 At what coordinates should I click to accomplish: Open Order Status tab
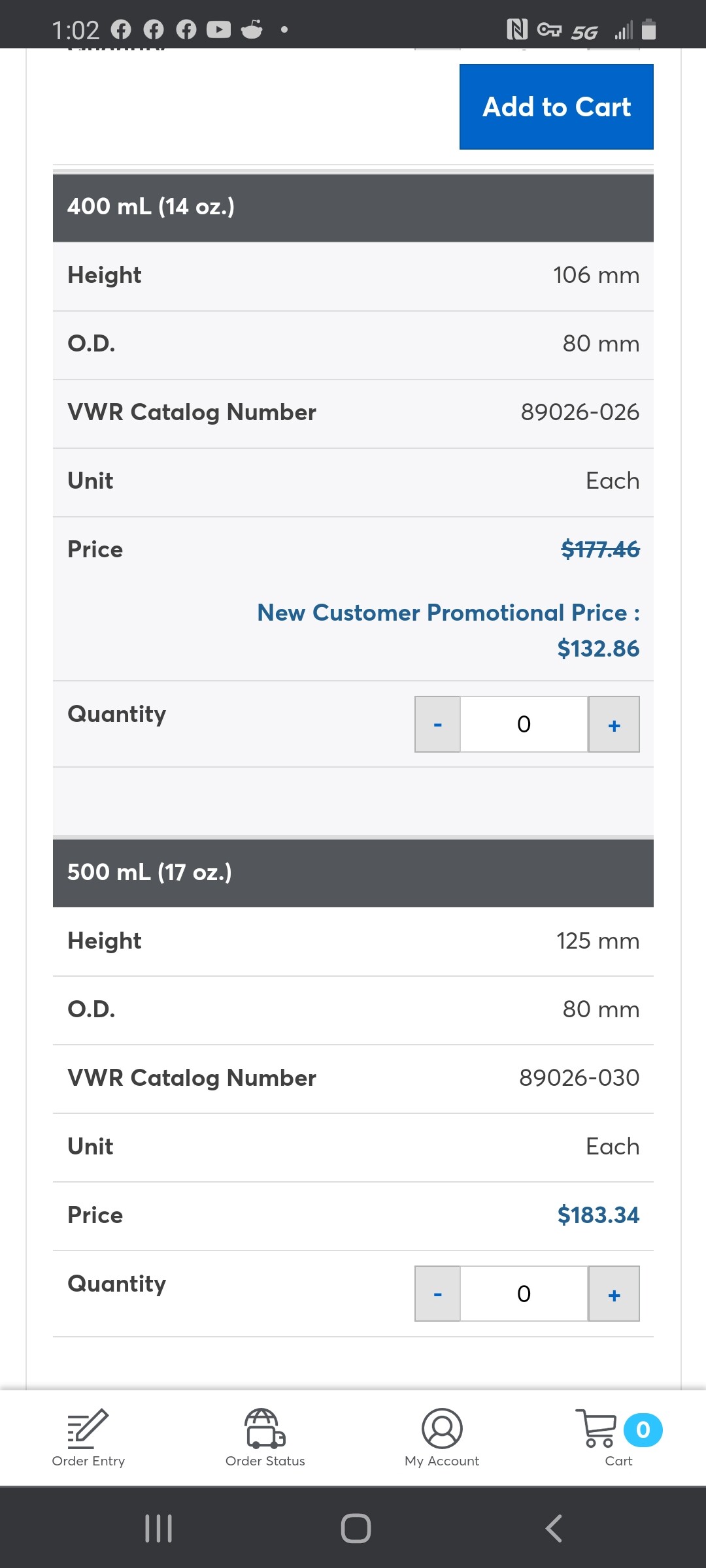tap(265, 1437)
